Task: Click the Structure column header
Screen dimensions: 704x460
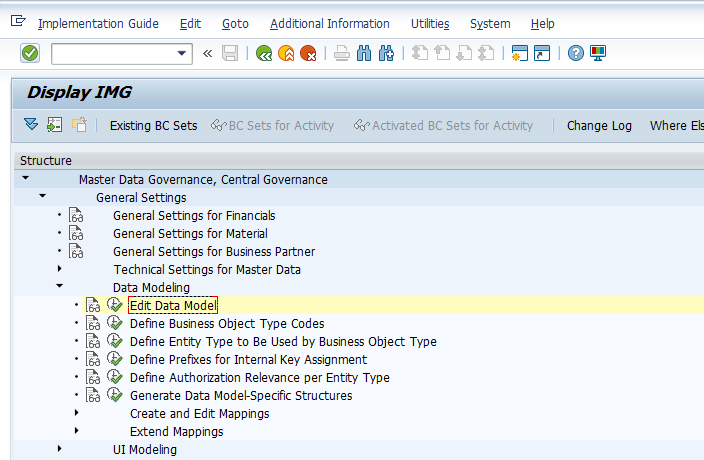Action: 359,161
